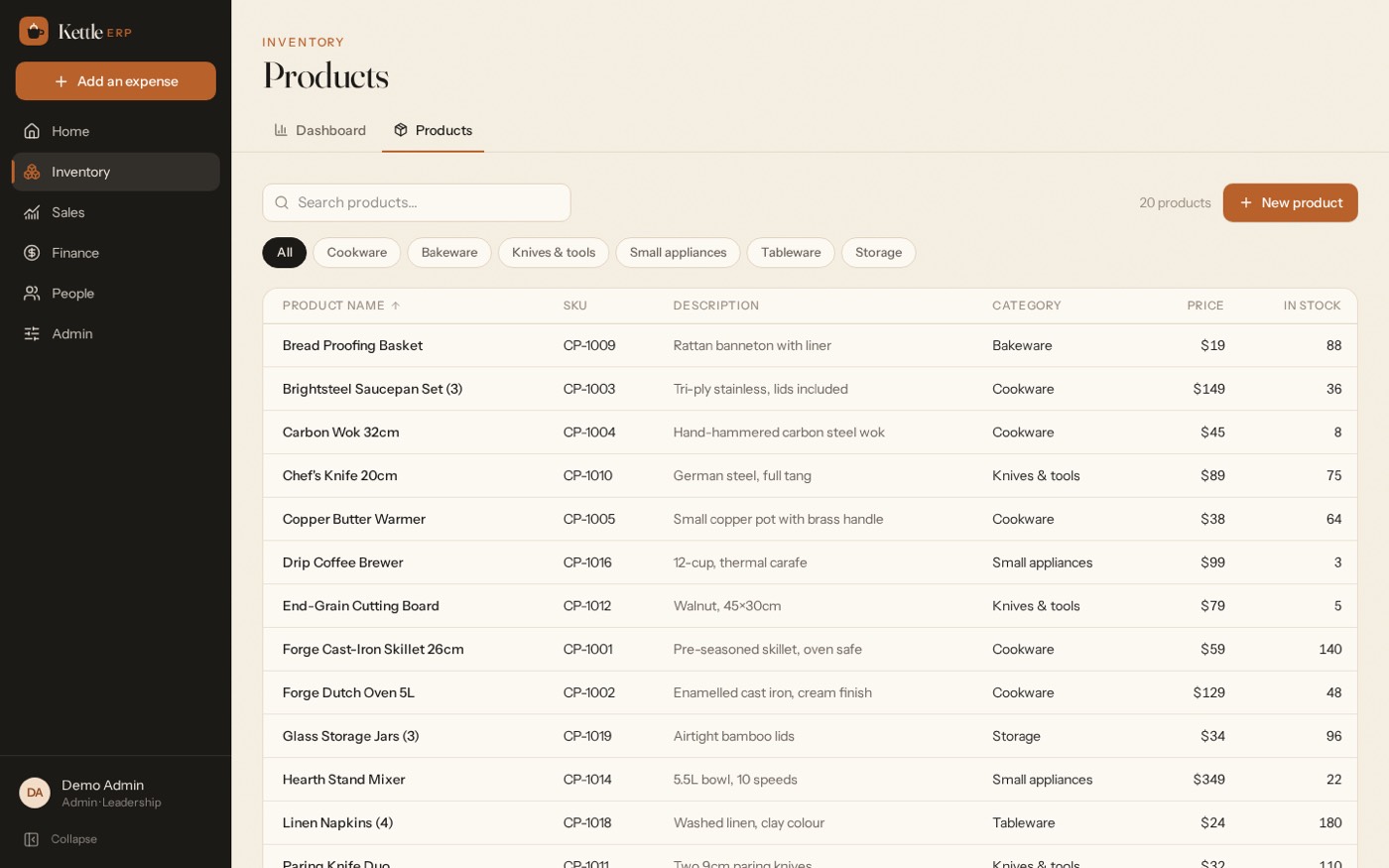Image resolution: width=1389 pixels, height=868 pixels.
Task: Filter products by Bakeware chip
Action: pyautogui.click(x=449, y=252)
